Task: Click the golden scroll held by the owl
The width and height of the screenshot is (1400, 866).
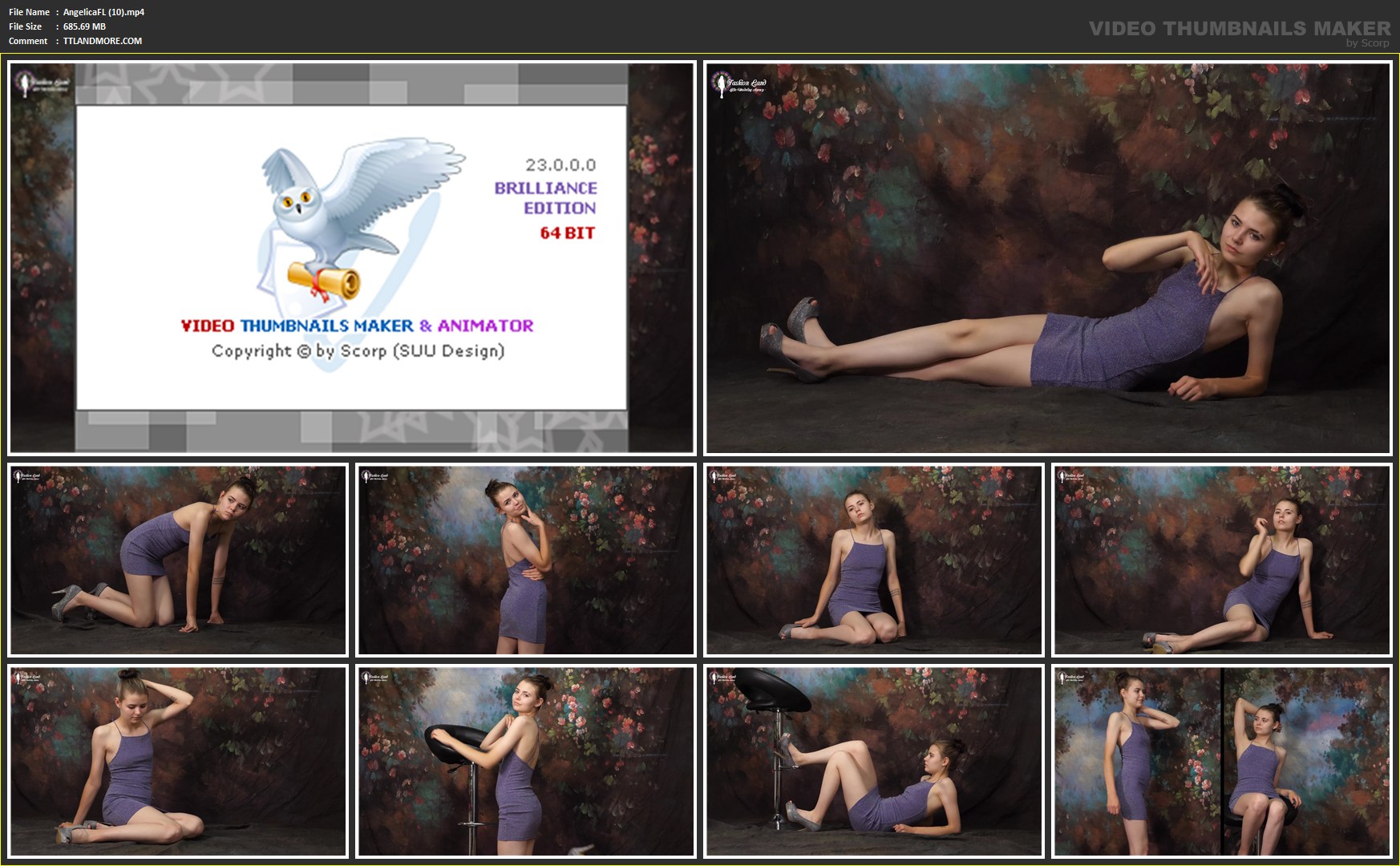Action: tap(325, 281)
